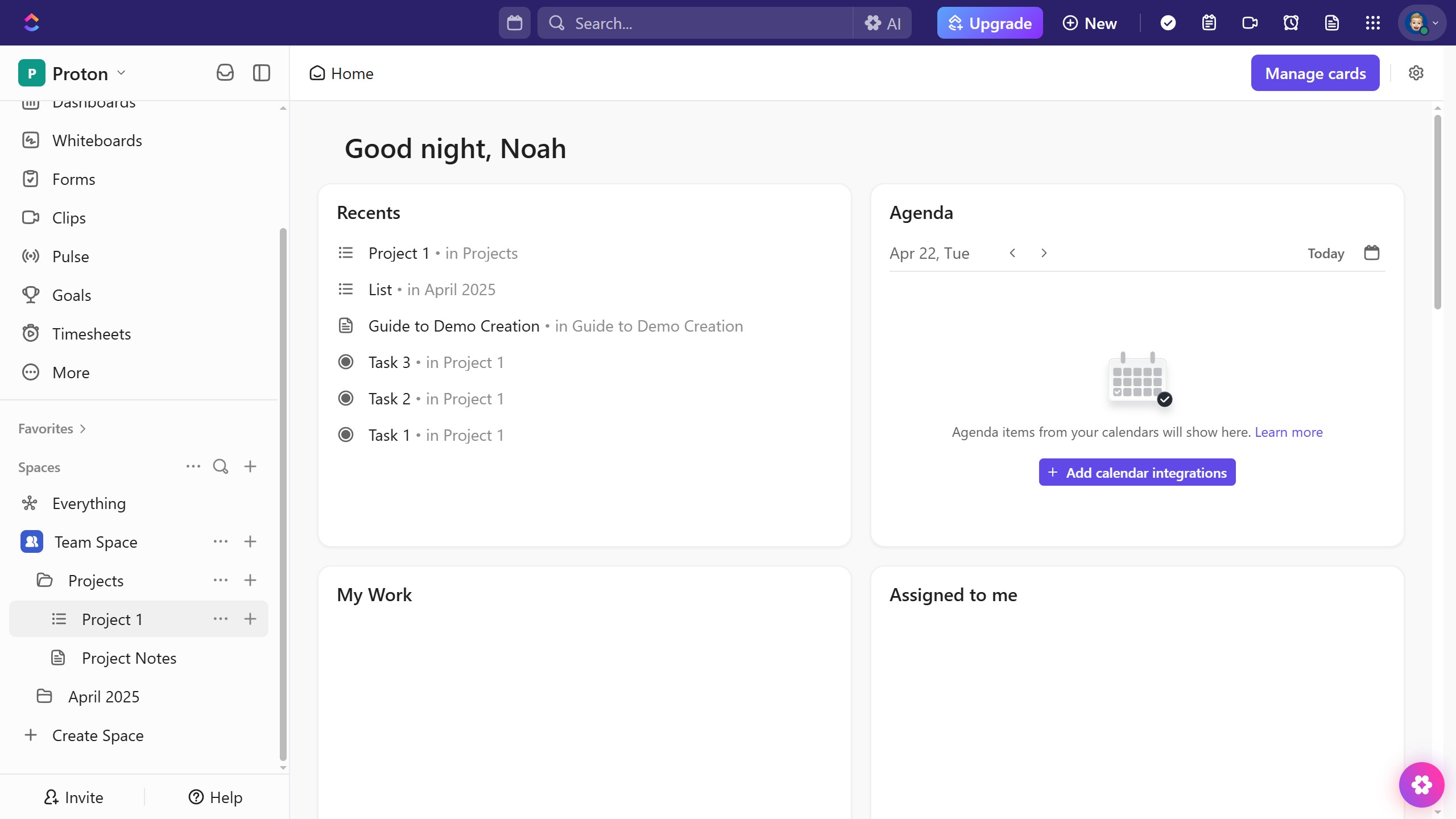The width and height of the screenshot is (1456, 819).
Task: Start a Clip recording from top bar
Action: coord(1250,23)
